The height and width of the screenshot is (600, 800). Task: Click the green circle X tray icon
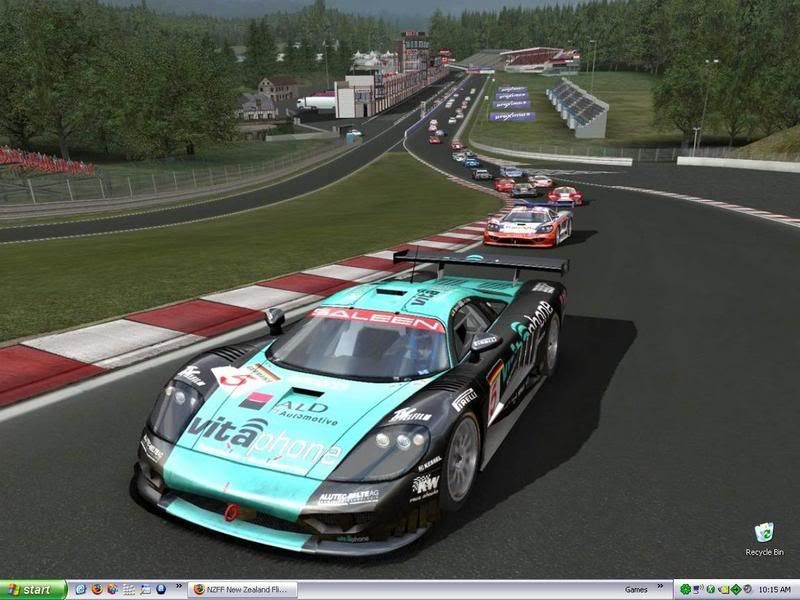710,590
